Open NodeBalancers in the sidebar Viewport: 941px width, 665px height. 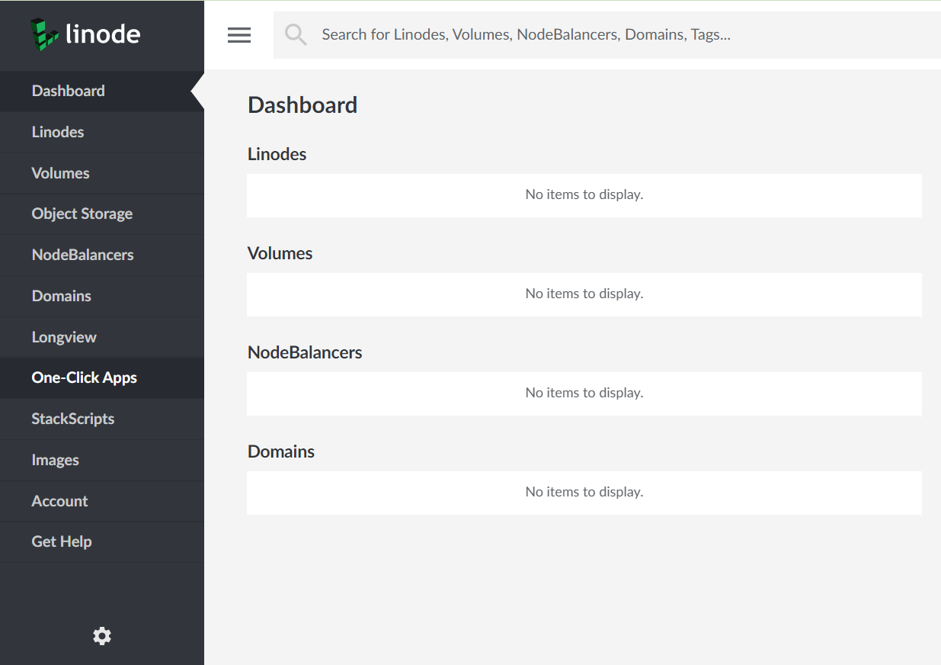(102, 255)
